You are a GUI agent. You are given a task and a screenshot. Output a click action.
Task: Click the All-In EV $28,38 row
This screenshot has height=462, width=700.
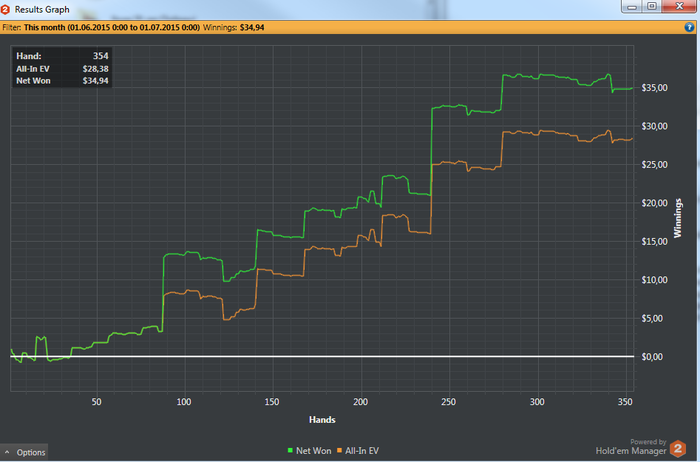pyautogui.click(x=62, y=69)
